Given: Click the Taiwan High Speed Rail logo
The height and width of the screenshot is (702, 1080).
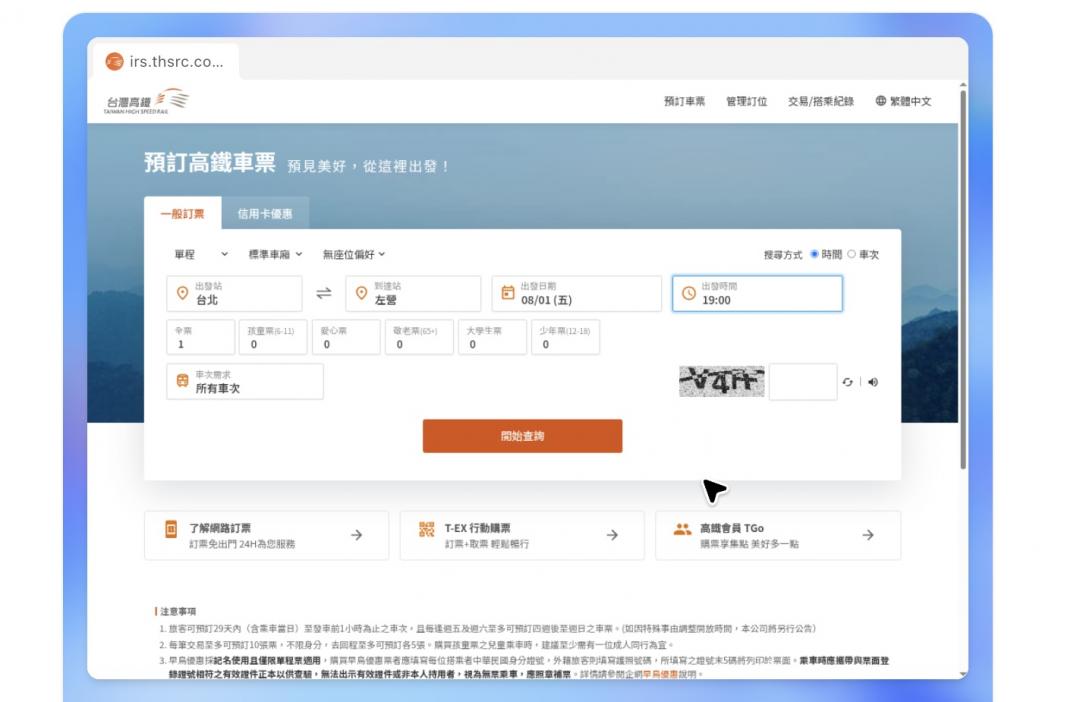Looking at the screenshot, I should tap(146, 101).
